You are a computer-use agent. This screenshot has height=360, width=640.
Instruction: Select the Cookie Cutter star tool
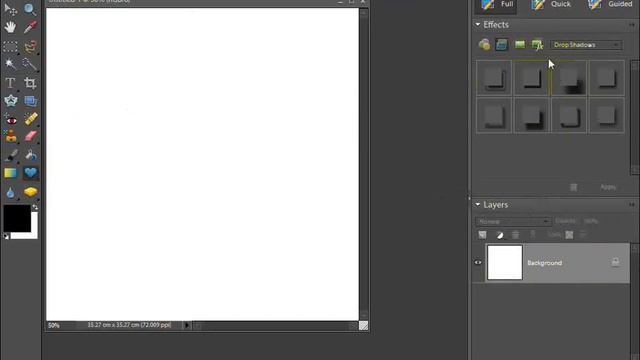tap(11, 101)
